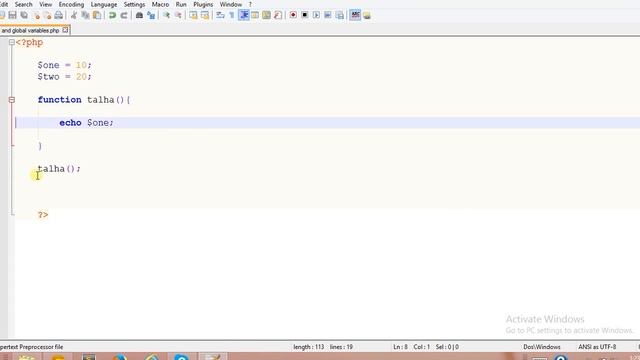Image resolution: width=640 pixels, height=360 pixels.
Task: Toggle the ABC spell-check icon
Action: (x=356, y=15)
